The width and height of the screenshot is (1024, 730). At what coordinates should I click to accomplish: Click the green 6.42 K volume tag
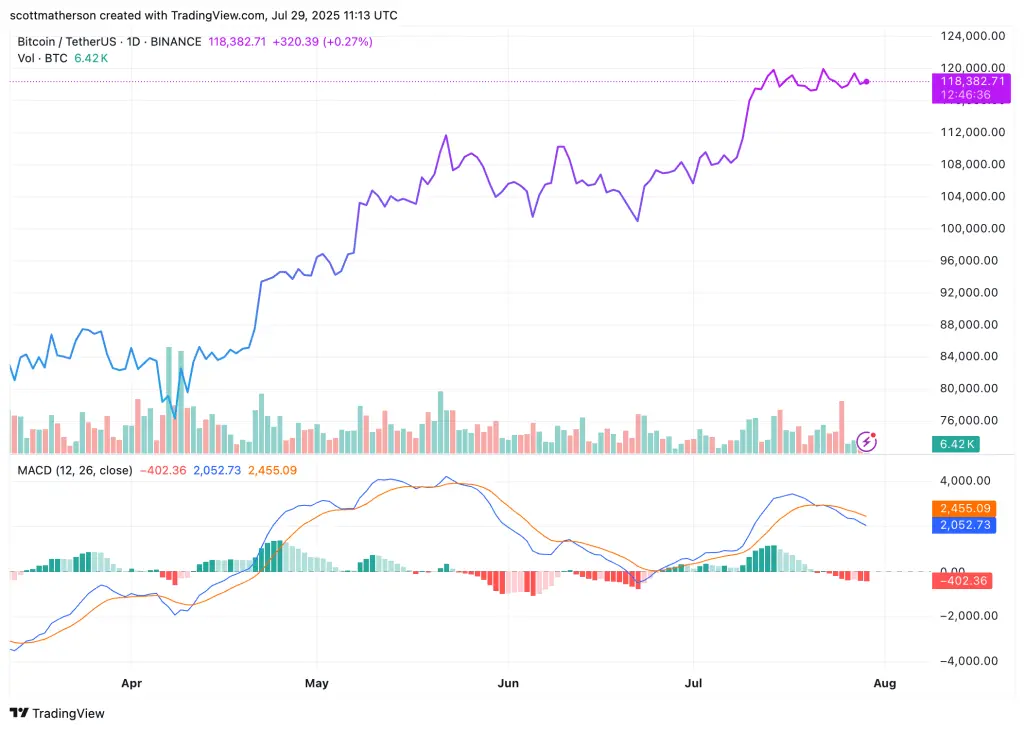pos(956,444)
